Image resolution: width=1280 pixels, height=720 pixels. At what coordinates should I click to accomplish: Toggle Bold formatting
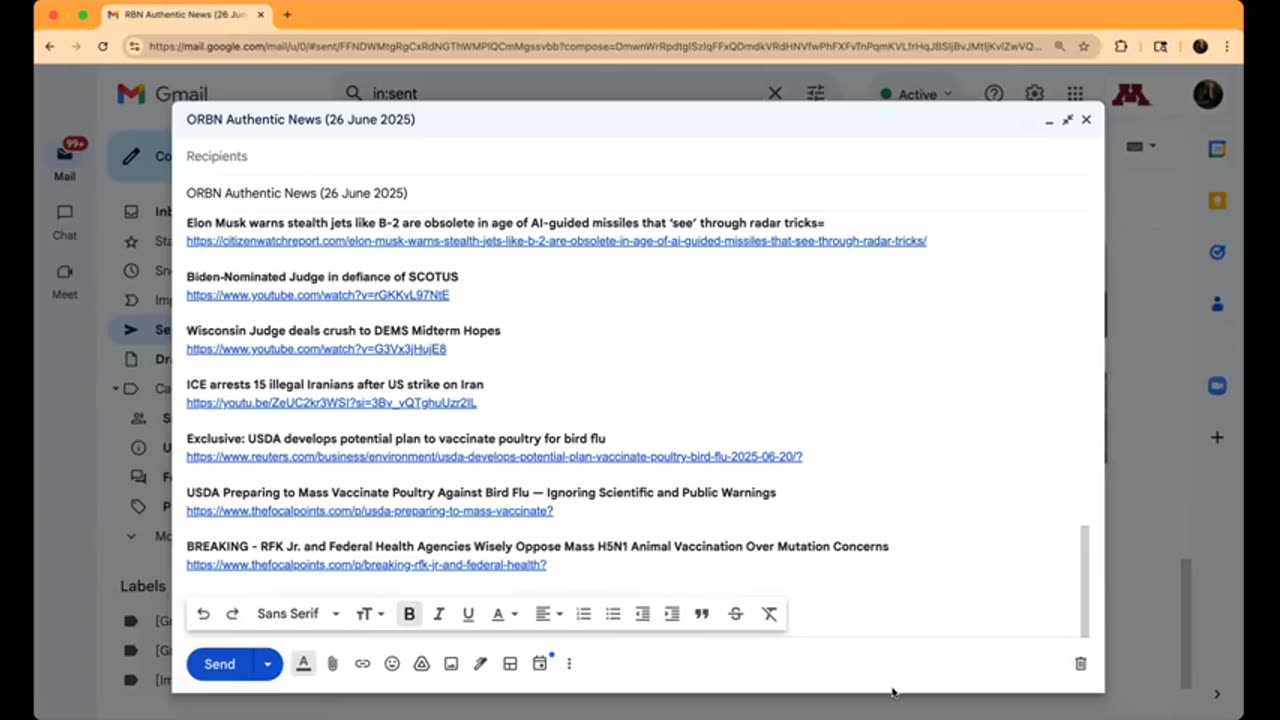409,614
